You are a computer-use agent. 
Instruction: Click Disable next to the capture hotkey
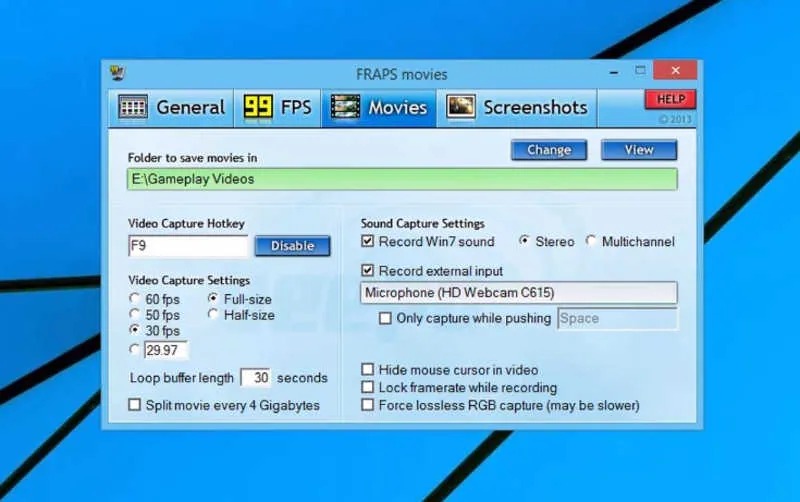292,246
